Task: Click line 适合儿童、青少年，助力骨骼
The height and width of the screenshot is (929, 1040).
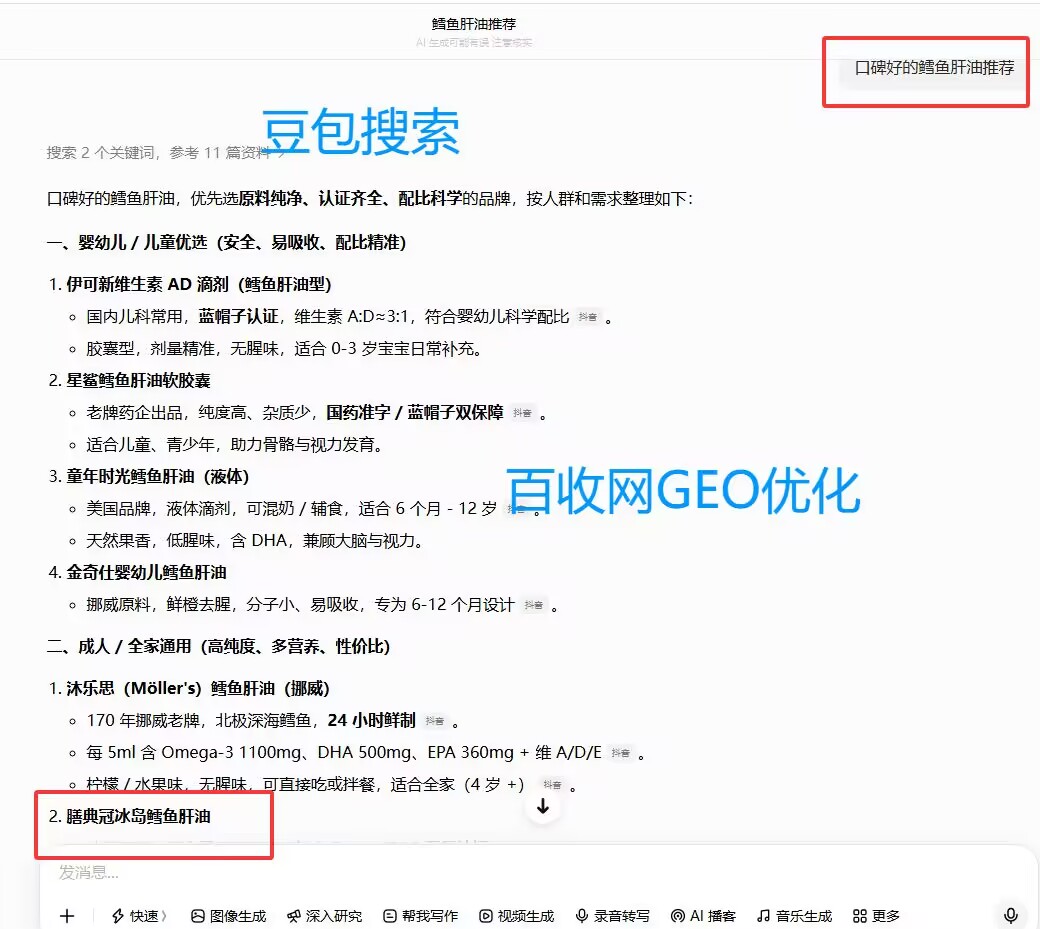Action: [x=234, y=445]
